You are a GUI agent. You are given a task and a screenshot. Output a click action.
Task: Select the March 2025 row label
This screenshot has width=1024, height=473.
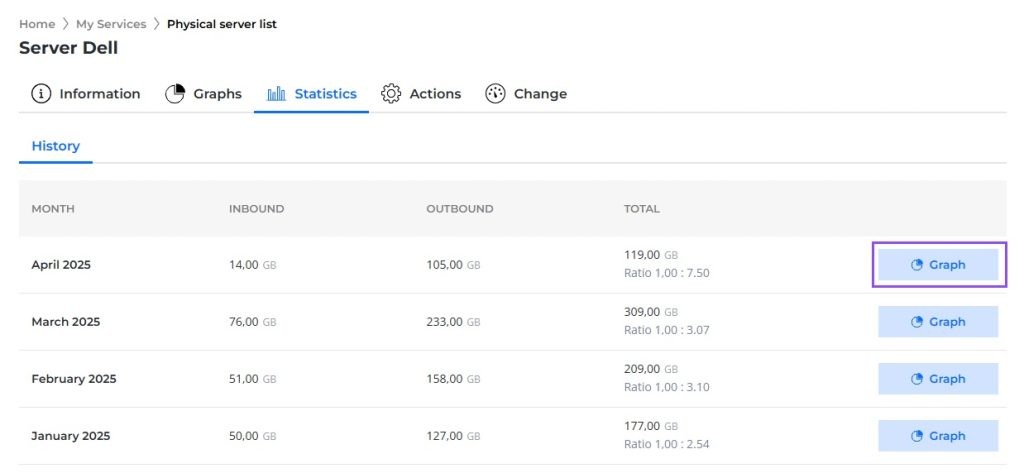click(x=66, y=322)
